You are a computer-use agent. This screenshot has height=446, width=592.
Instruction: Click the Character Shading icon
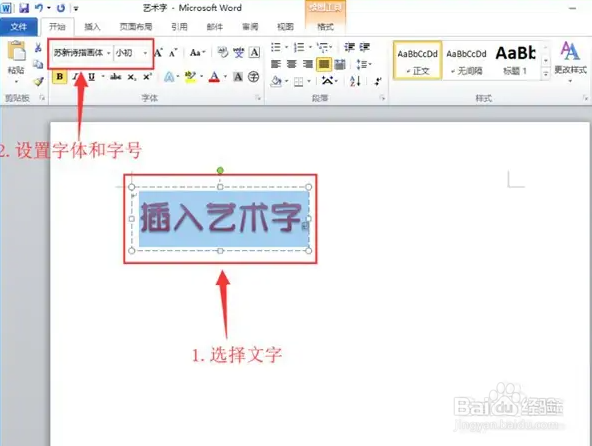click(238, 77)
